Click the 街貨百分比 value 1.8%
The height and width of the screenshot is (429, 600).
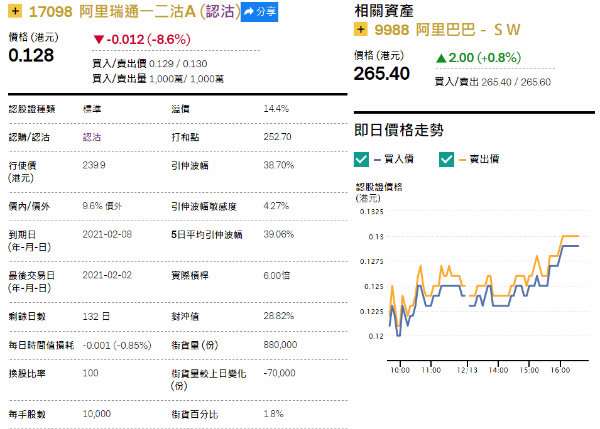[x=273, y=414]
